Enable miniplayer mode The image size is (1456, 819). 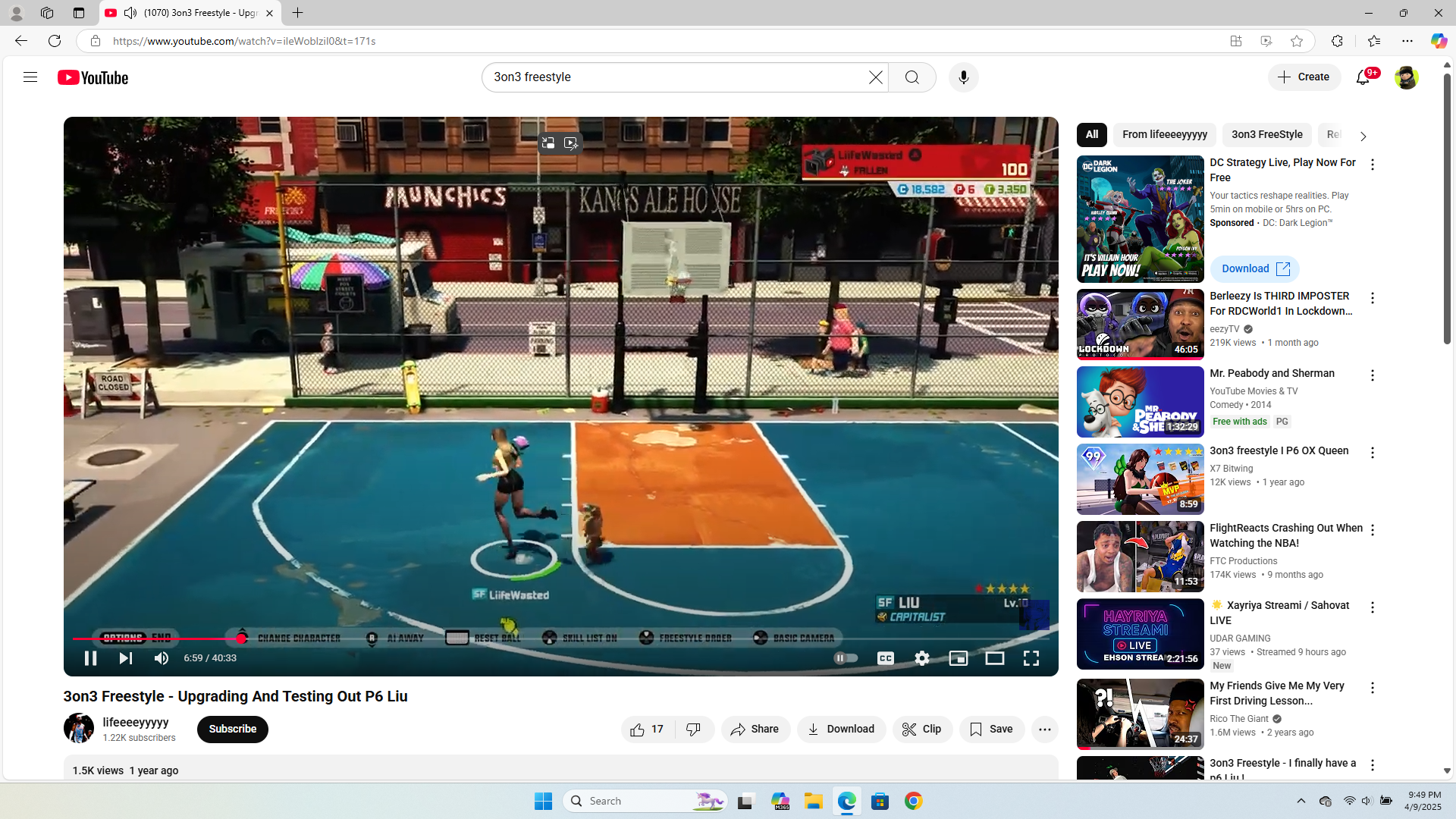click(x=958, y=658)
